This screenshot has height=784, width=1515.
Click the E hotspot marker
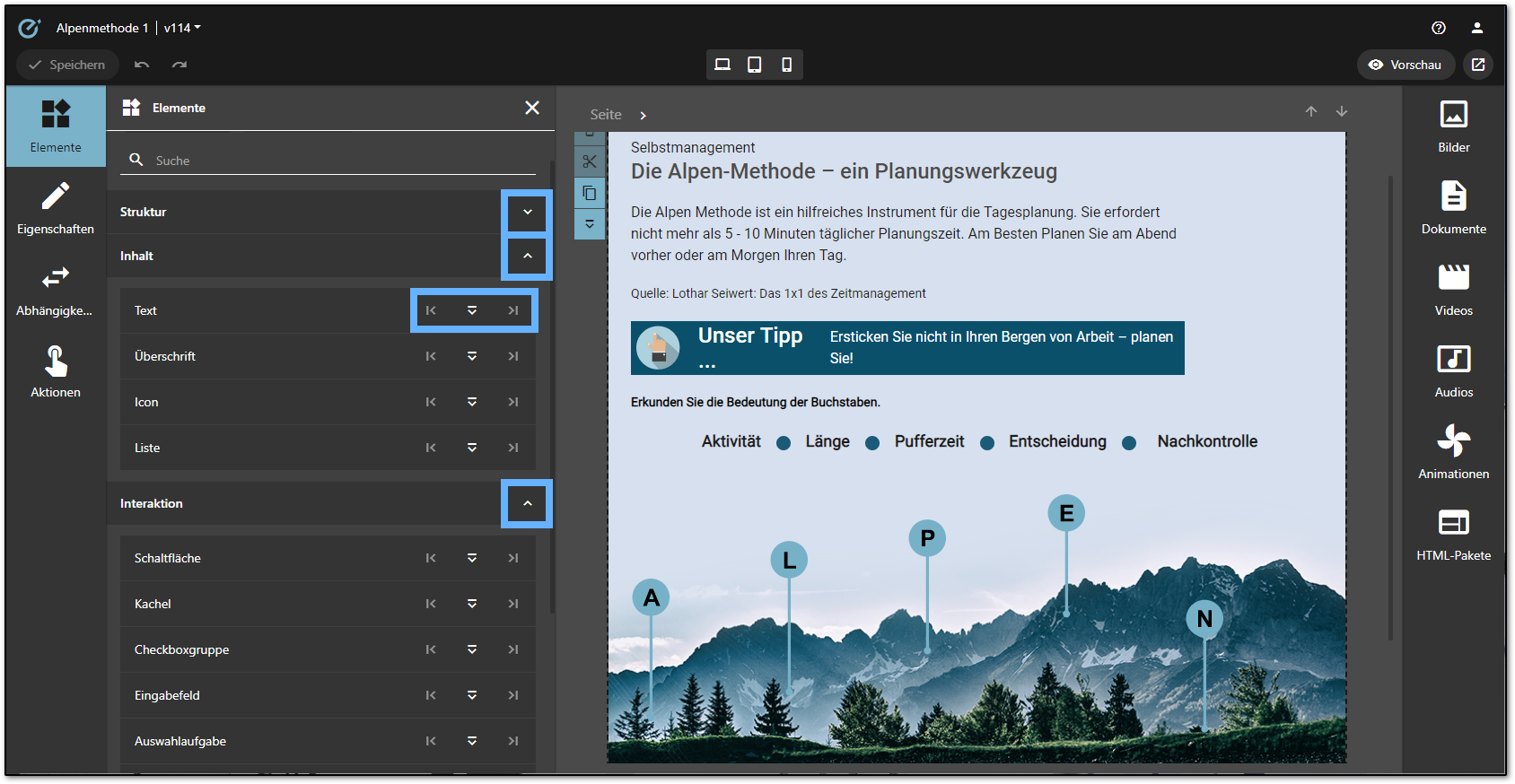[1066, 513]
